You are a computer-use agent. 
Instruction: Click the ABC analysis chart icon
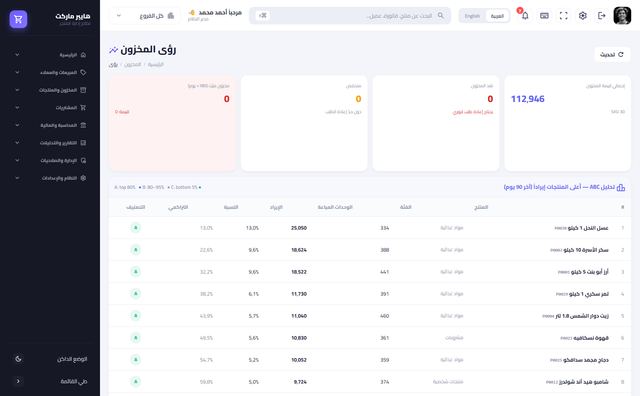coord(621,187)
